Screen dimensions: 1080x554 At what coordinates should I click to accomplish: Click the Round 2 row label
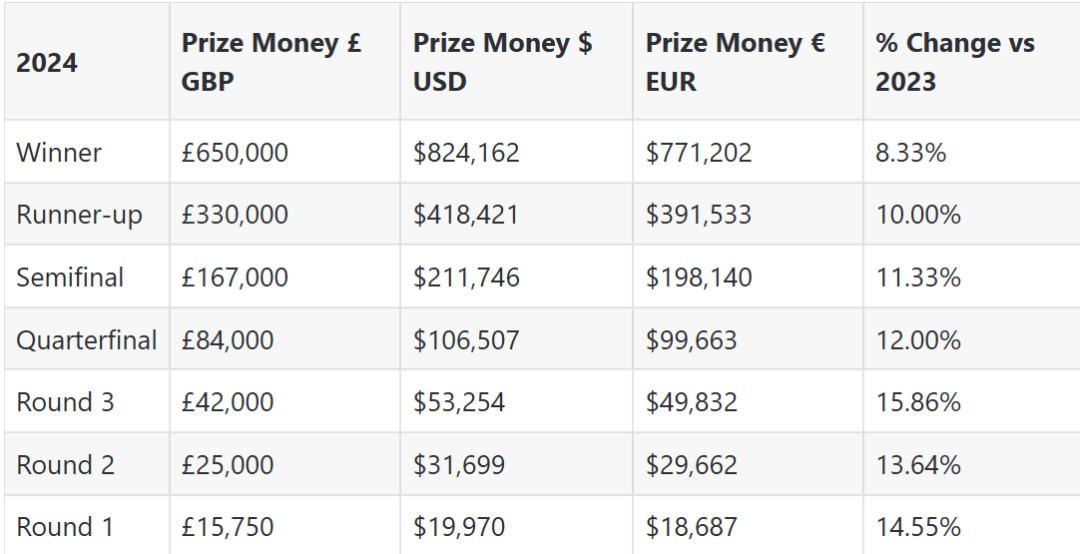pyautogui.click(x=65, y=465)
